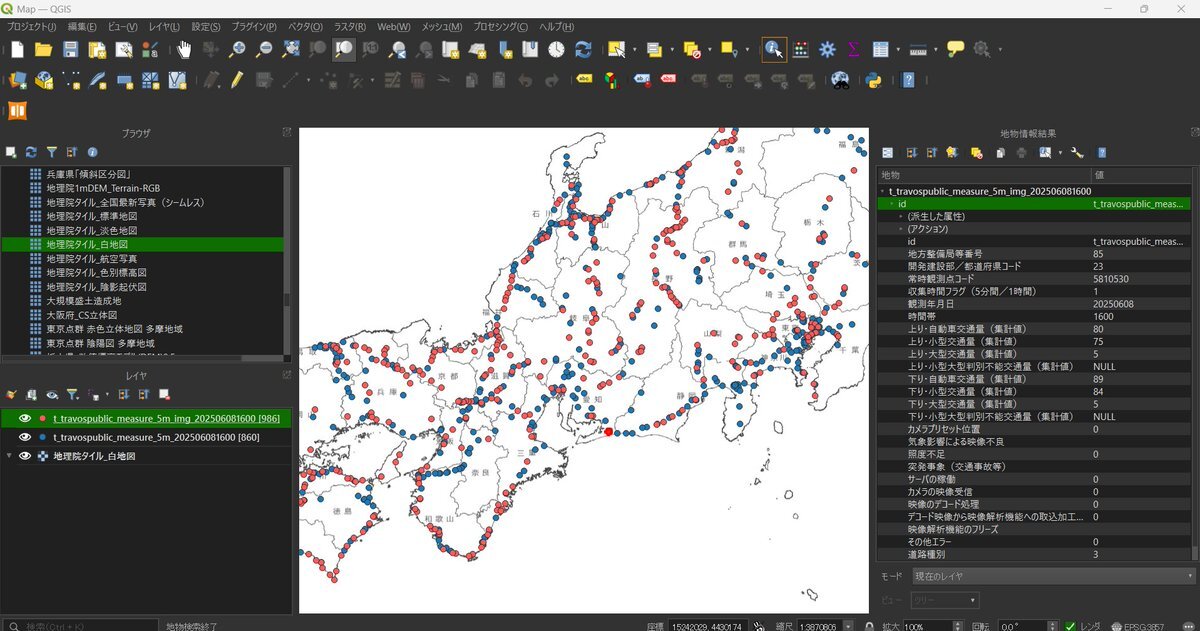Click the Refresh map canvas icon

(x=583, y=49)
